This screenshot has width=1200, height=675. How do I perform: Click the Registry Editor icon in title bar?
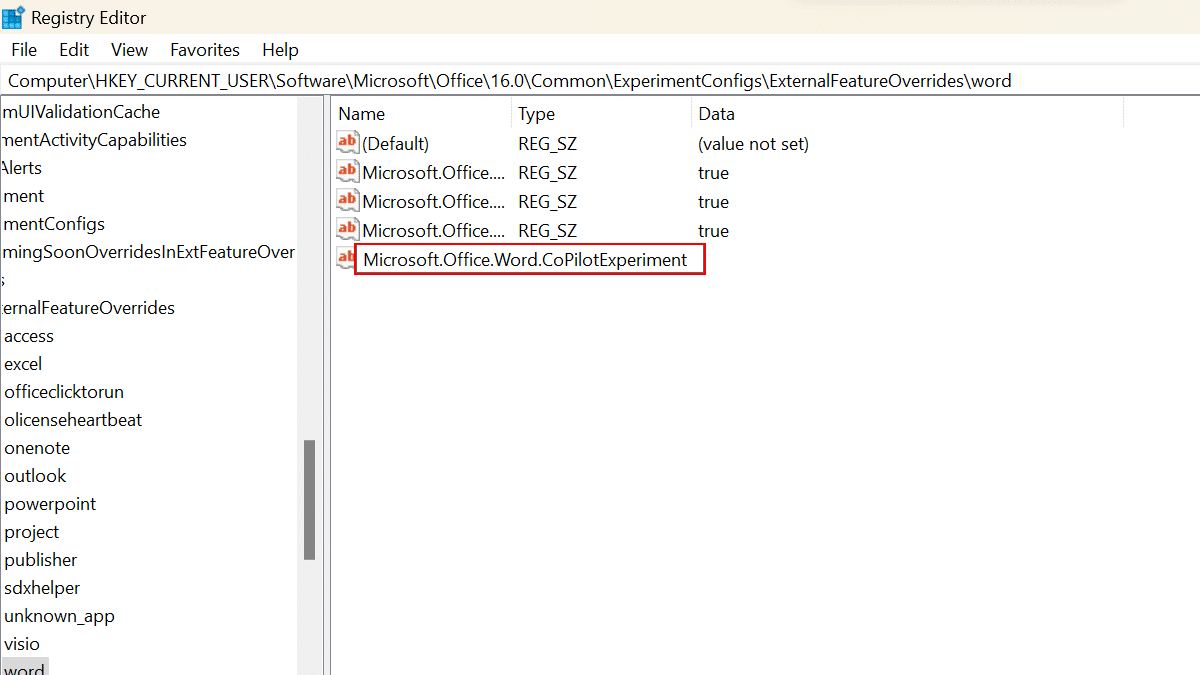point(14,17)
